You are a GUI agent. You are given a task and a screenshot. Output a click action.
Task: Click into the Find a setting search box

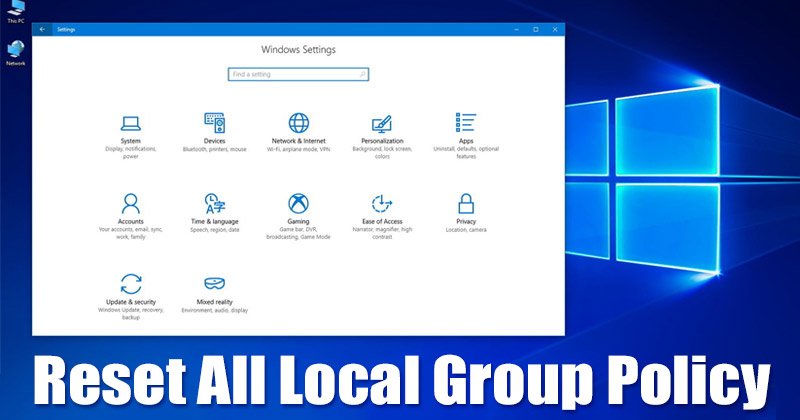[x=298, y=75]
